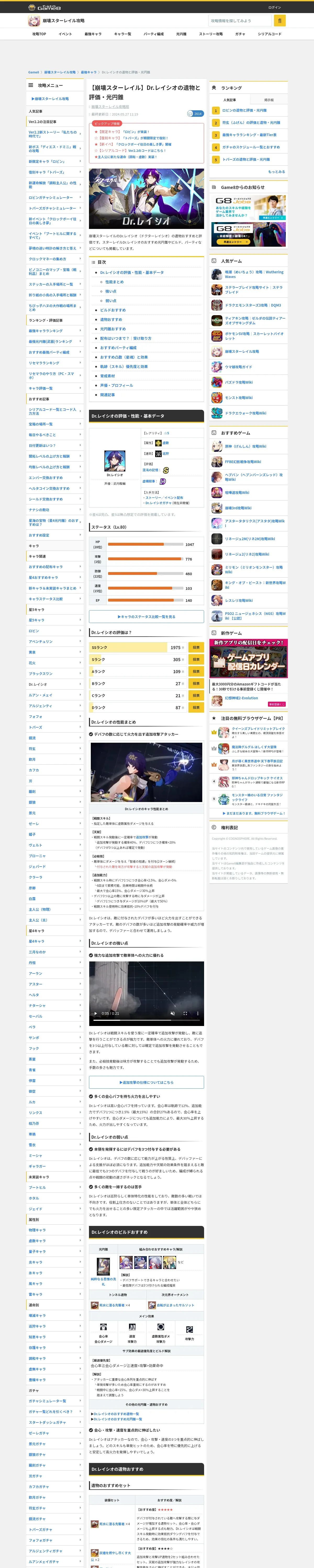Click the もっとみる ranking link
This screenshot has width=314, height=1568.
pos(276,172)
